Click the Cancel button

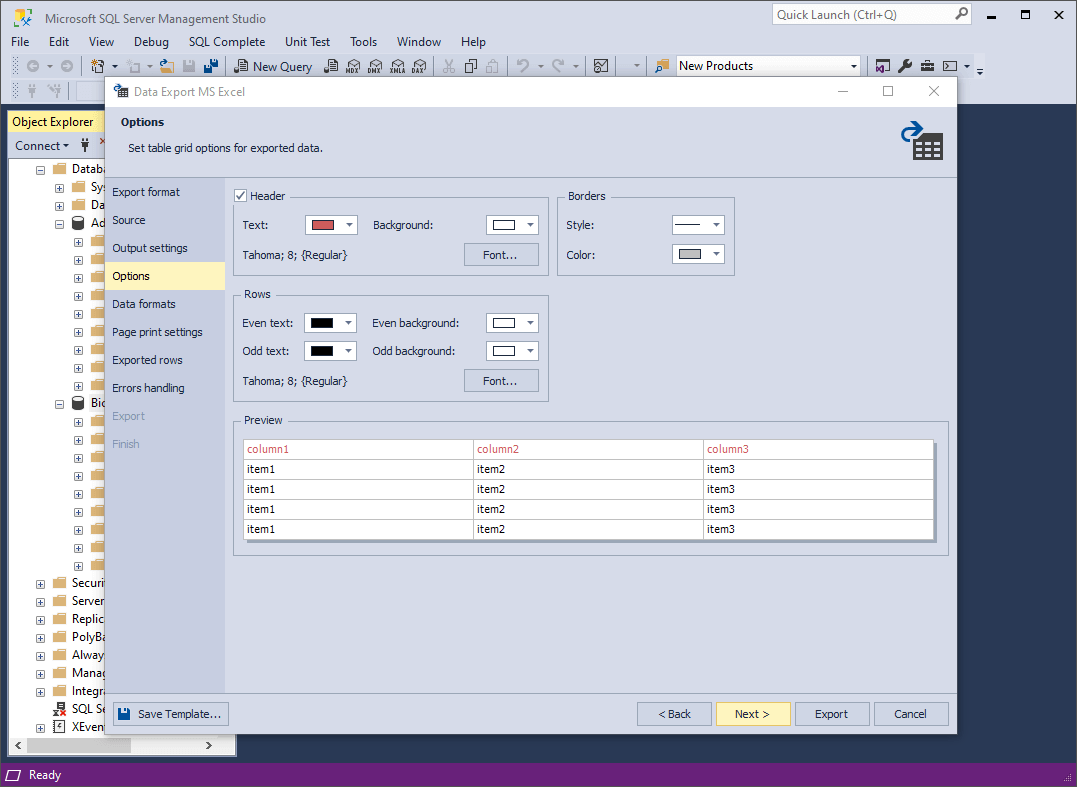[911, 714]
